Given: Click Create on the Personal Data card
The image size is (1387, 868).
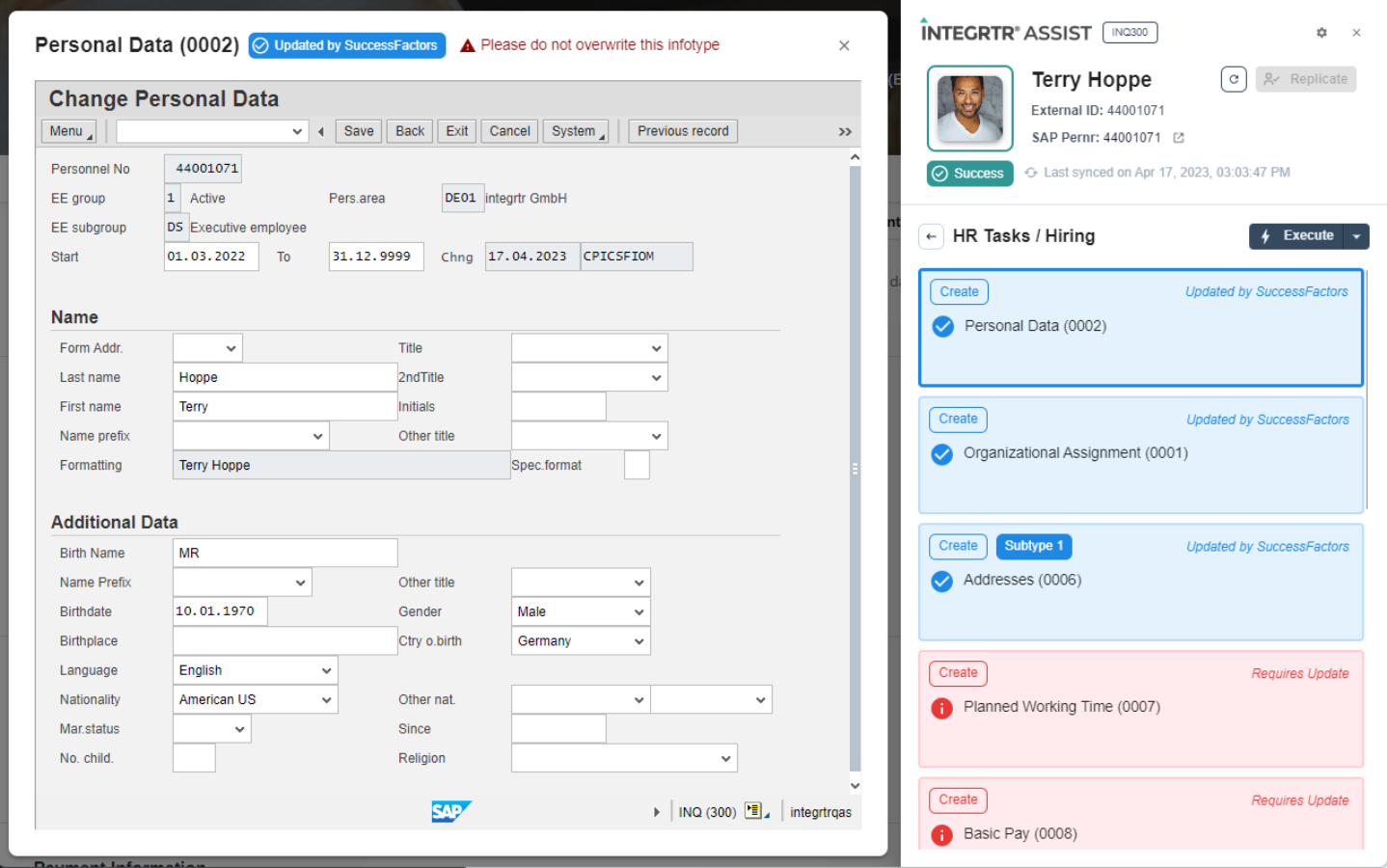Looking at the screenshot, I should 959,292.
